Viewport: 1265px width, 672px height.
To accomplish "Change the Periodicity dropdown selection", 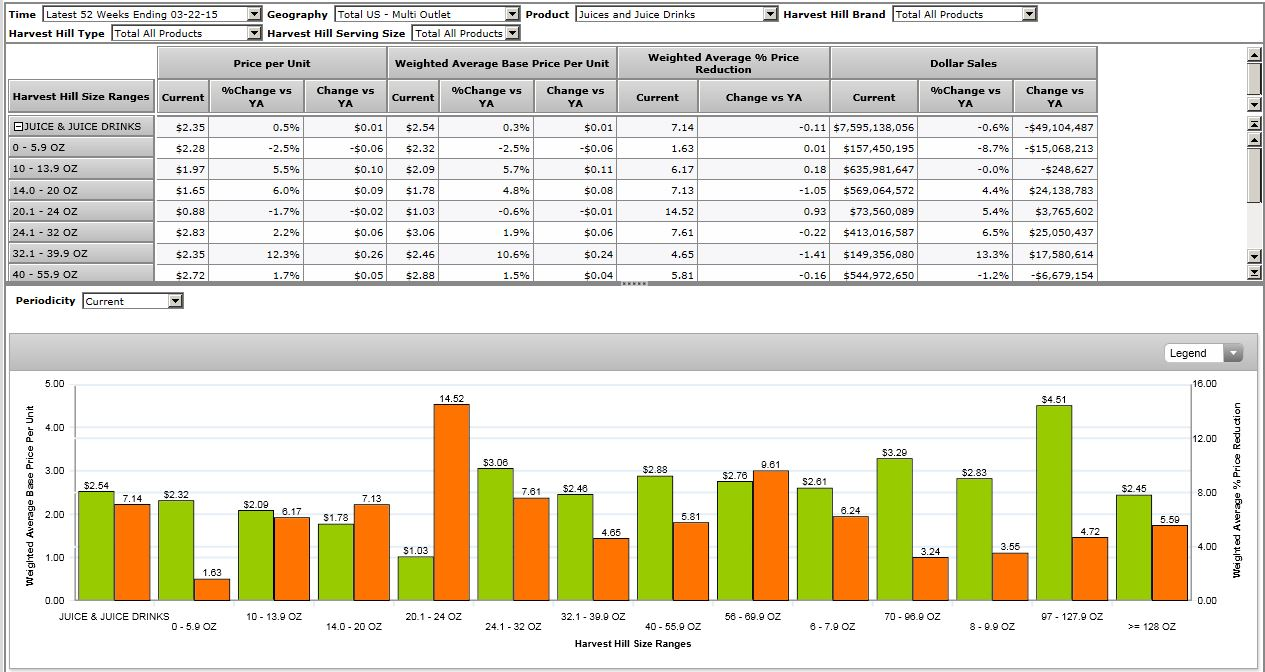I will click(x=176, y=301).
